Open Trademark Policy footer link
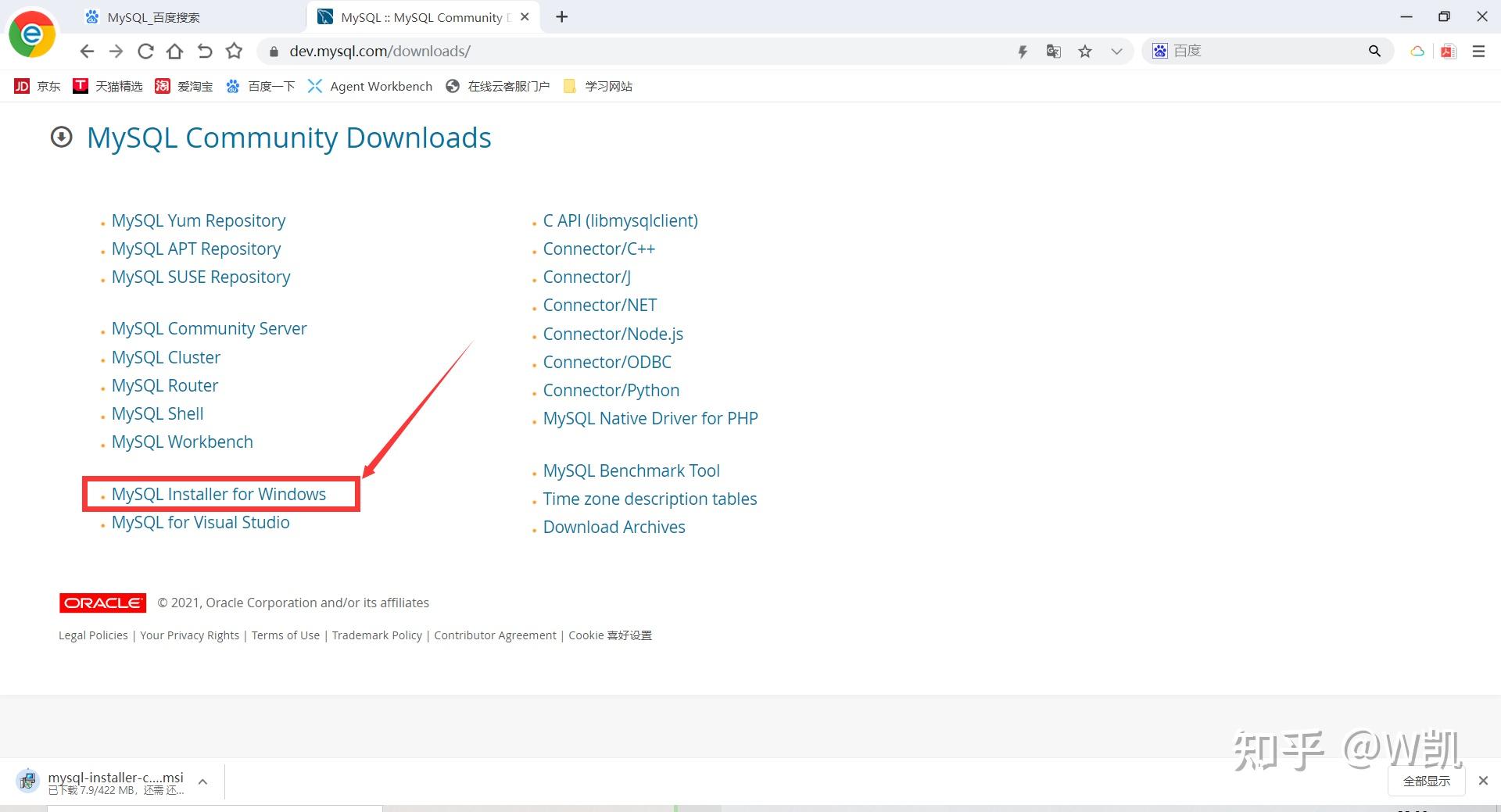 coord(377,635)
